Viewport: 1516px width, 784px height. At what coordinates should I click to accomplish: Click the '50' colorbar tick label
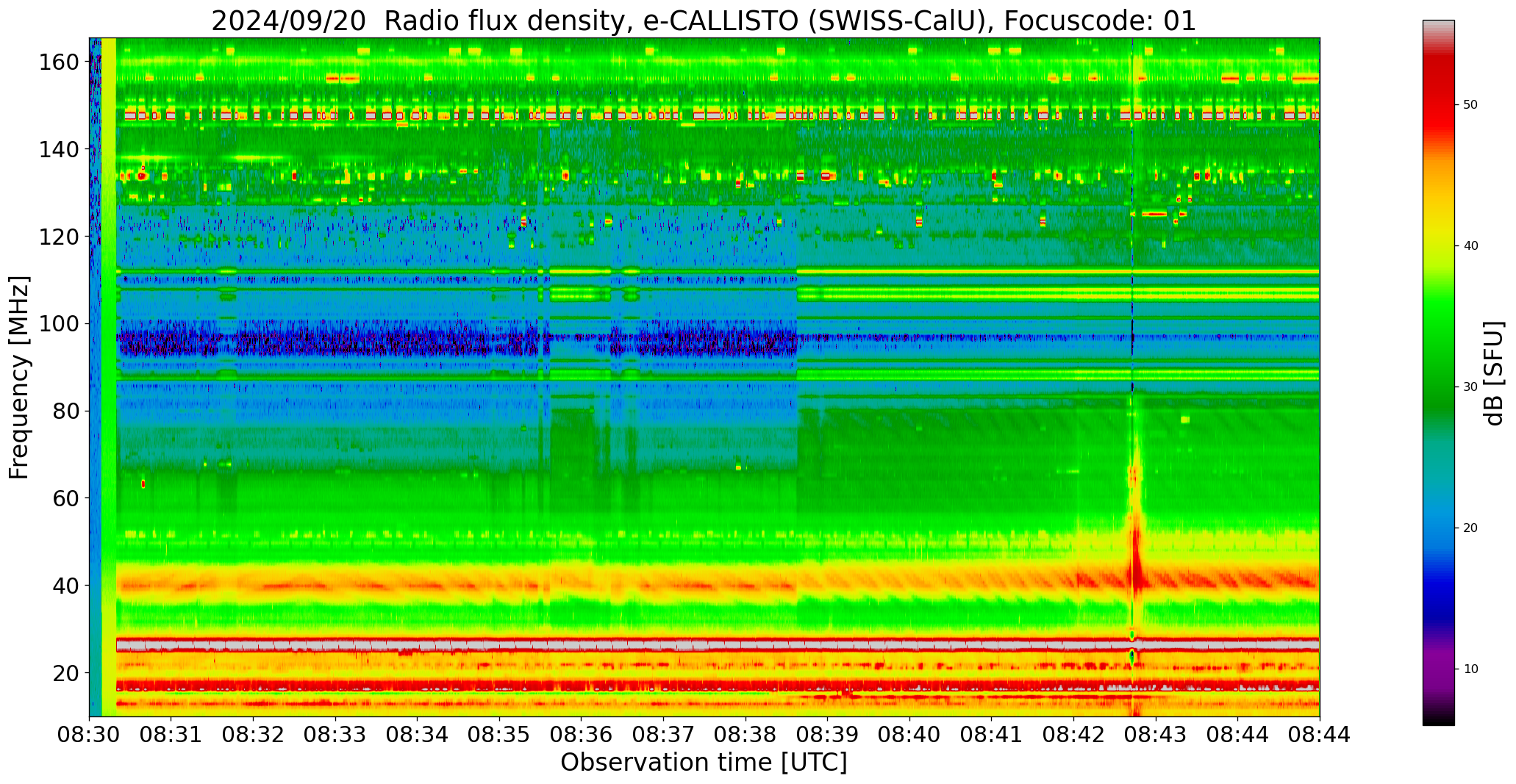tap(1470, 105)
